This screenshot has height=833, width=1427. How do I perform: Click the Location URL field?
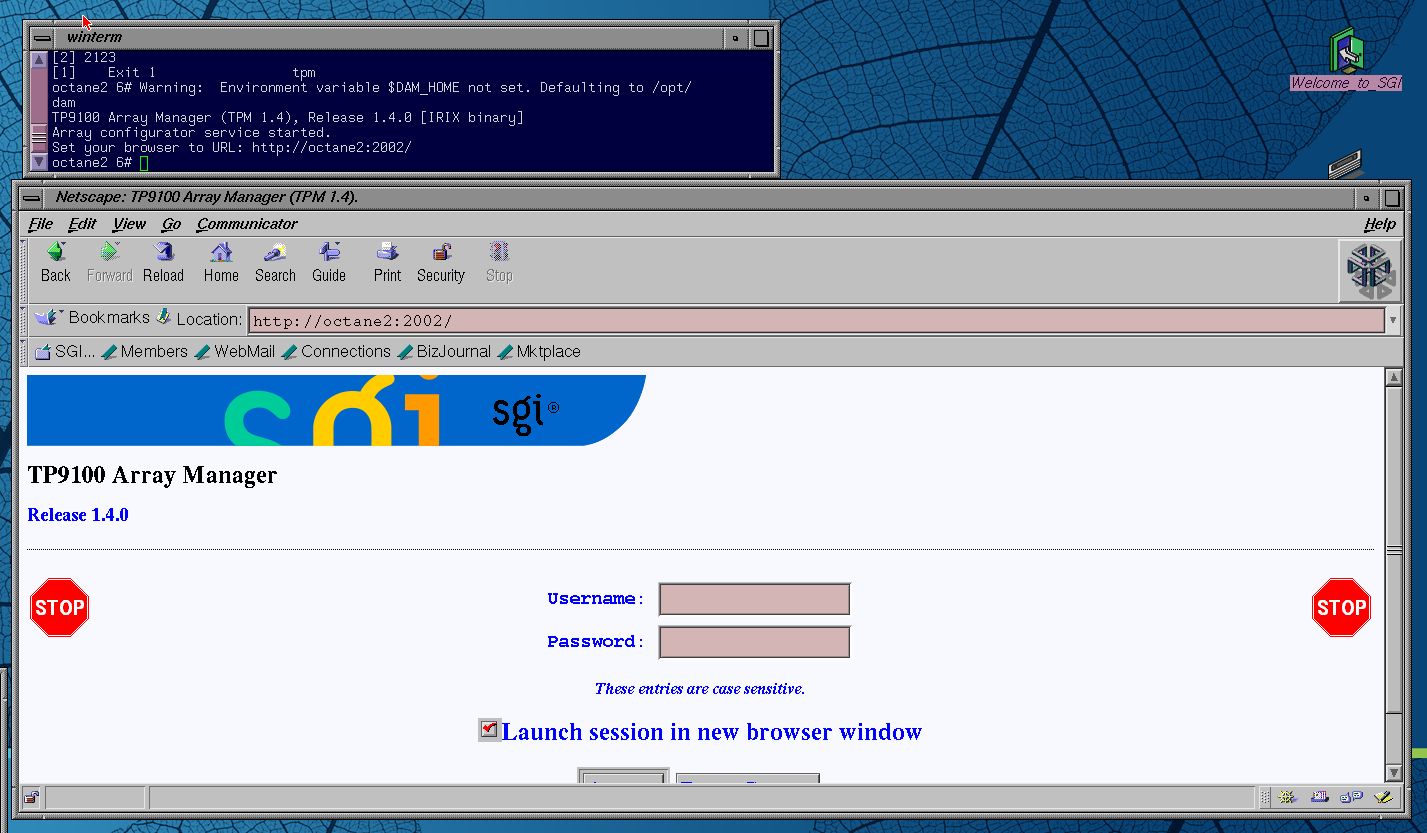click(816, 321)
